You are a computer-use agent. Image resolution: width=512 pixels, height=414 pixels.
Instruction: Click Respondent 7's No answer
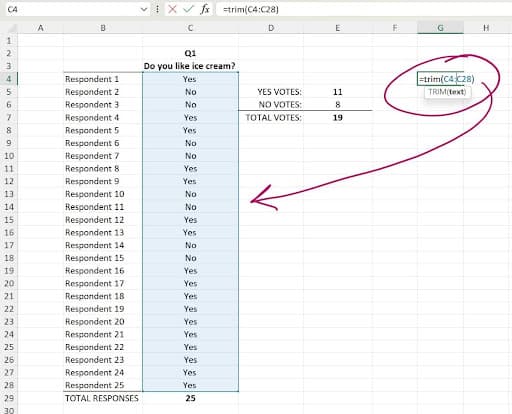point(190,156)
